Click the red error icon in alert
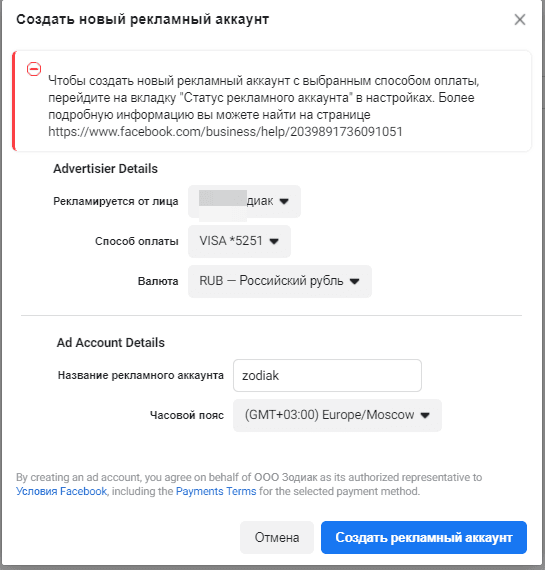Image resolution: width=545 pixels, height=570 pixels. [34, 69]
